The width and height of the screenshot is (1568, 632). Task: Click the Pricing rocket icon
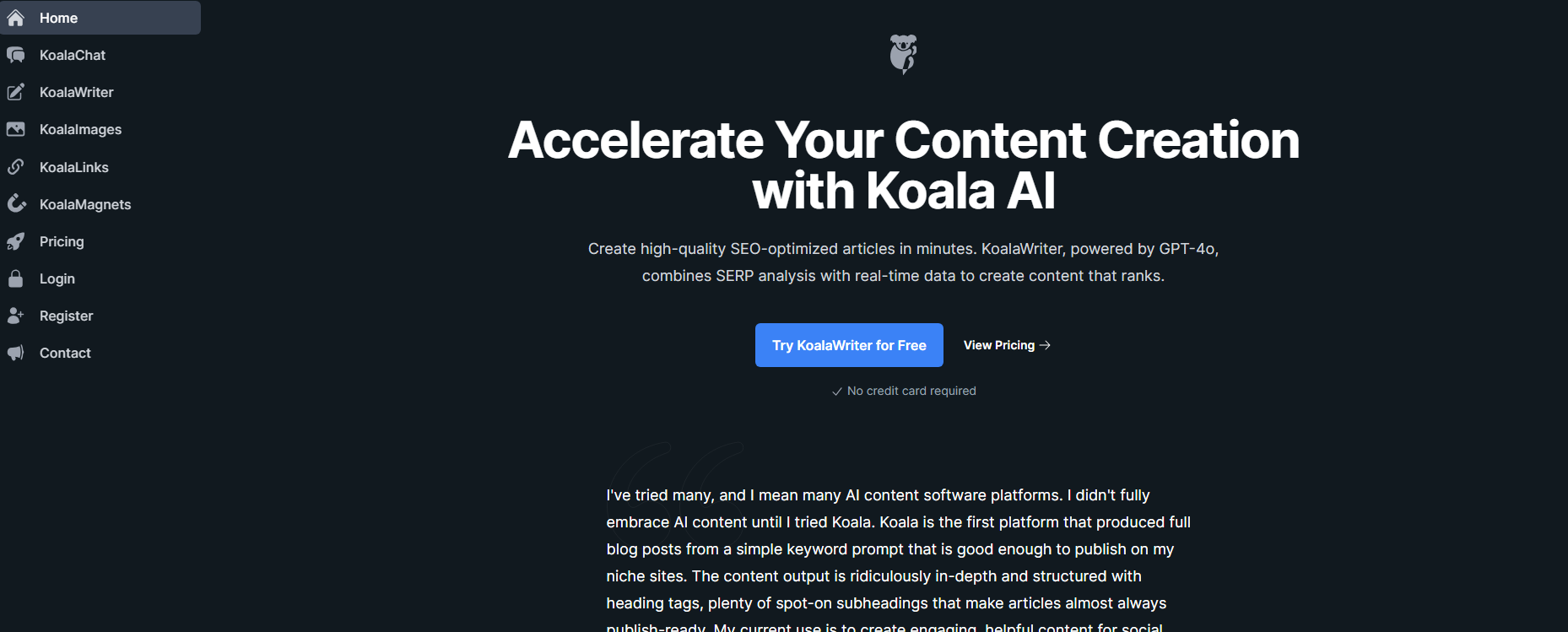coord(16,241)
